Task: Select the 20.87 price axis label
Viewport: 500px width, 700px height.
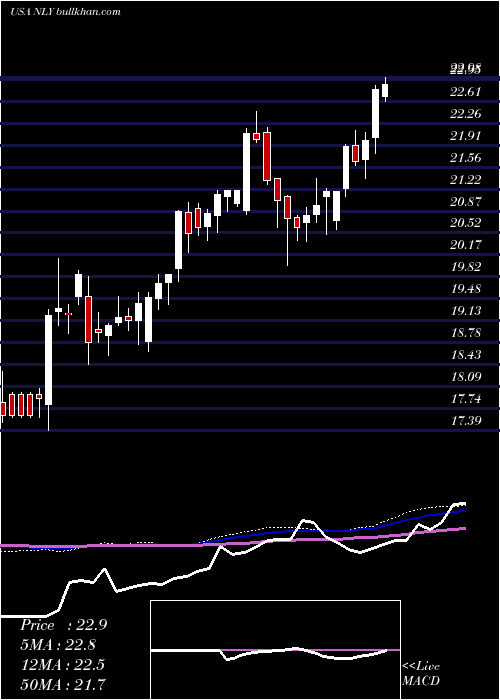Action: 466,202
